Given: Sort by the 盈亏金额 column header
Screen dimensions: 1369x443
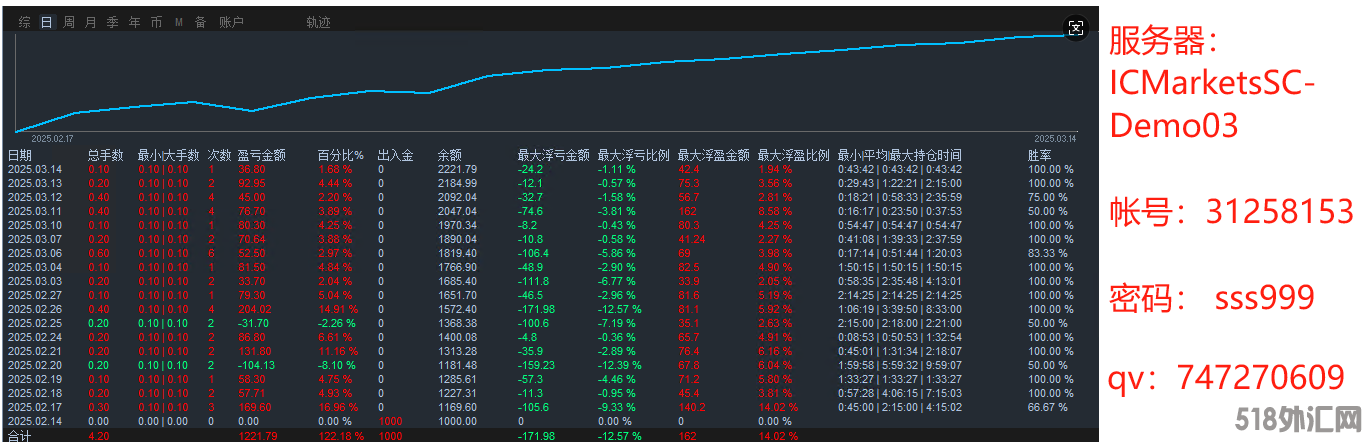Looking at the screenshot, I should click(x=261, y=155).
